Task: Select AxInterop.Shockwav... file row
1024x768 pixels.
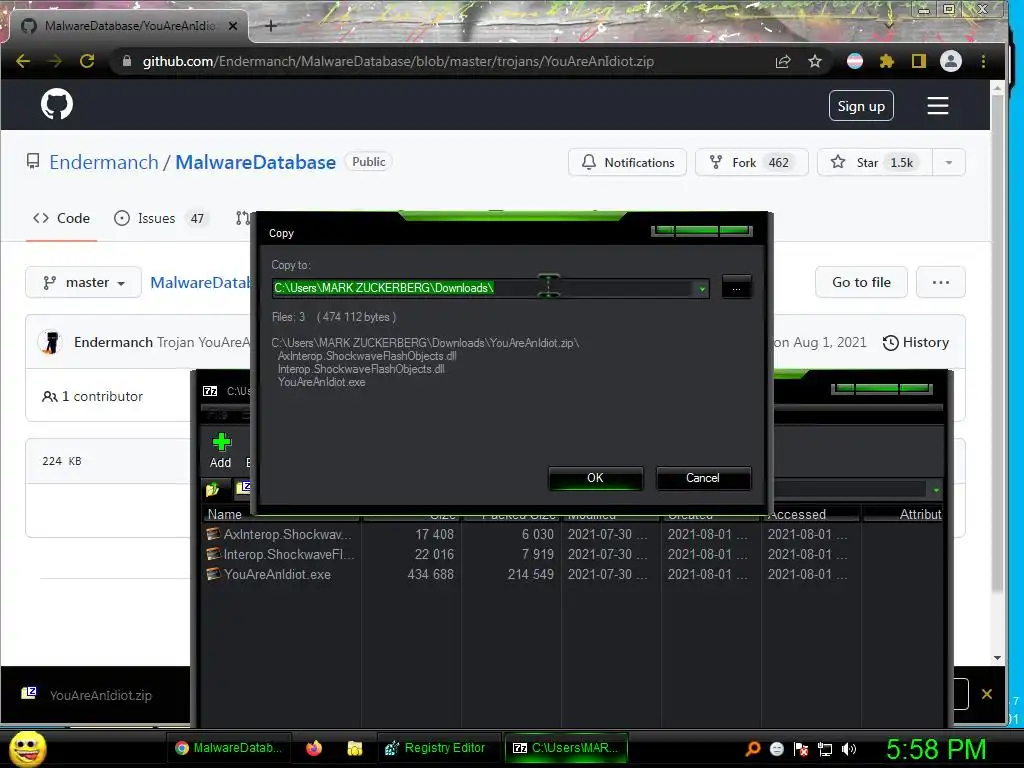Action: point(281,534)
